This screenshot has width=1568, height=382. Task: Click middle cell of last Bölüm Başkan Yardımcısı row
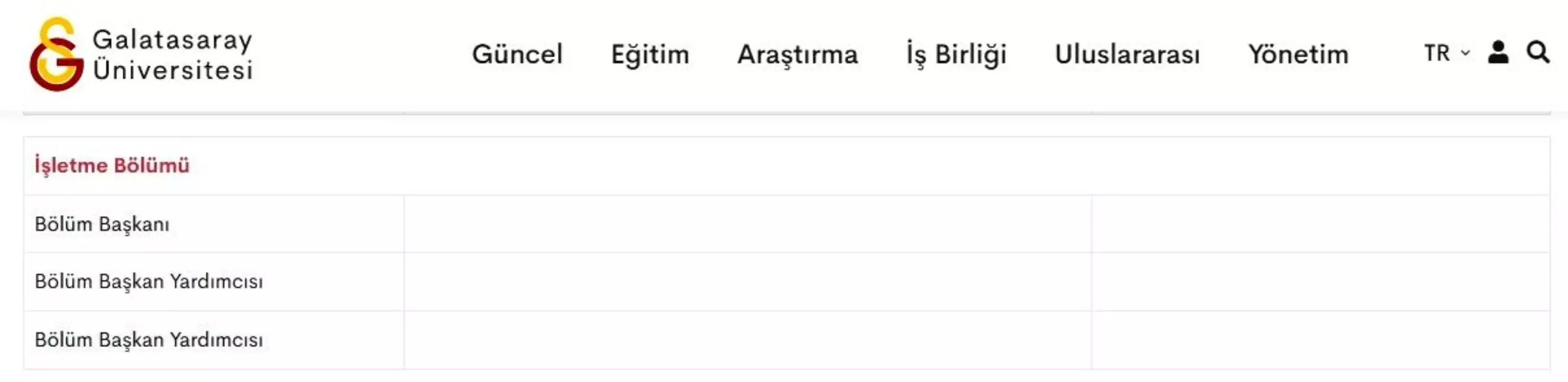[748, 340]
